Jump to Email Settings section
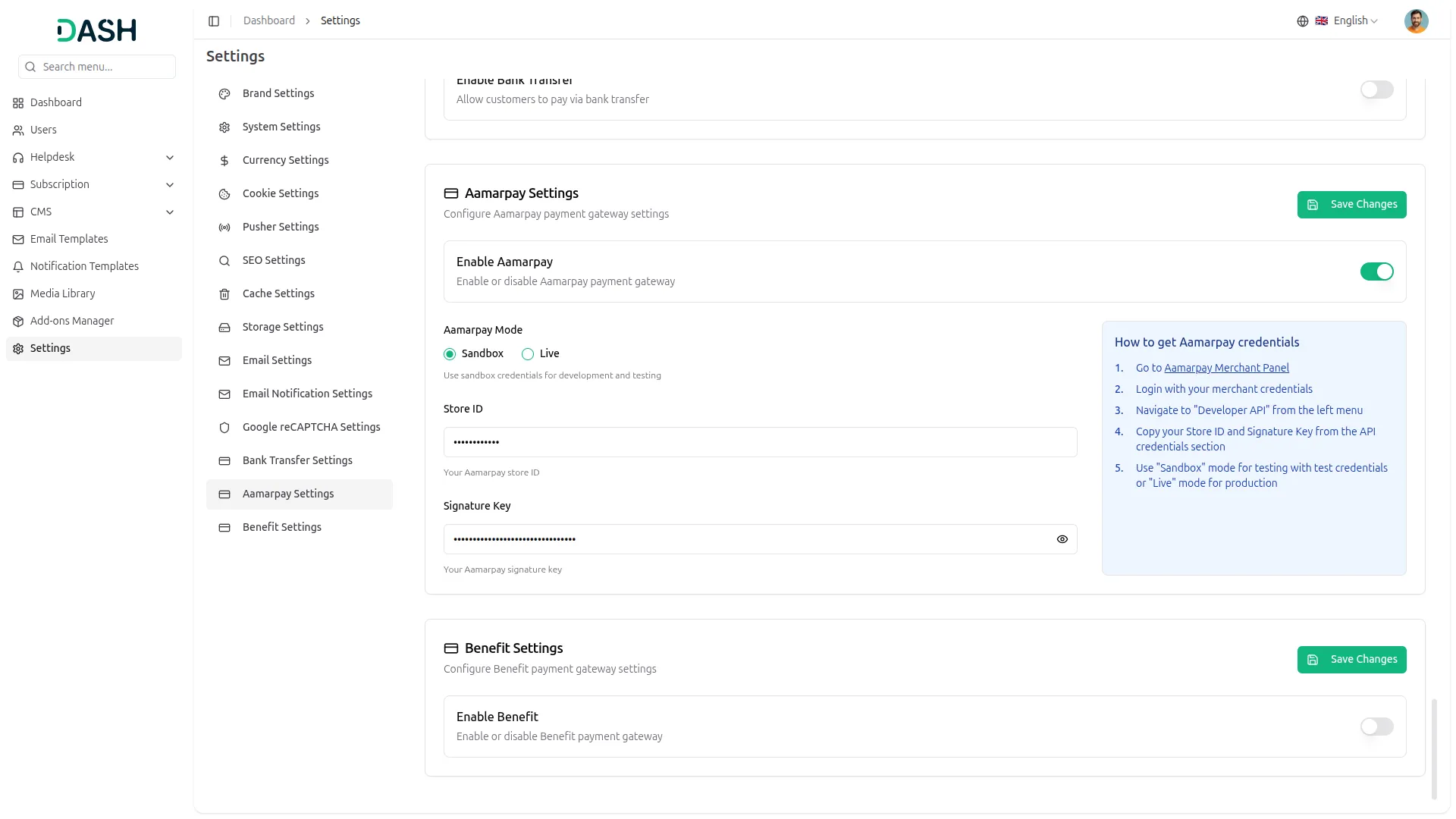Viewport: 1456px width, 819px height. 300,361
